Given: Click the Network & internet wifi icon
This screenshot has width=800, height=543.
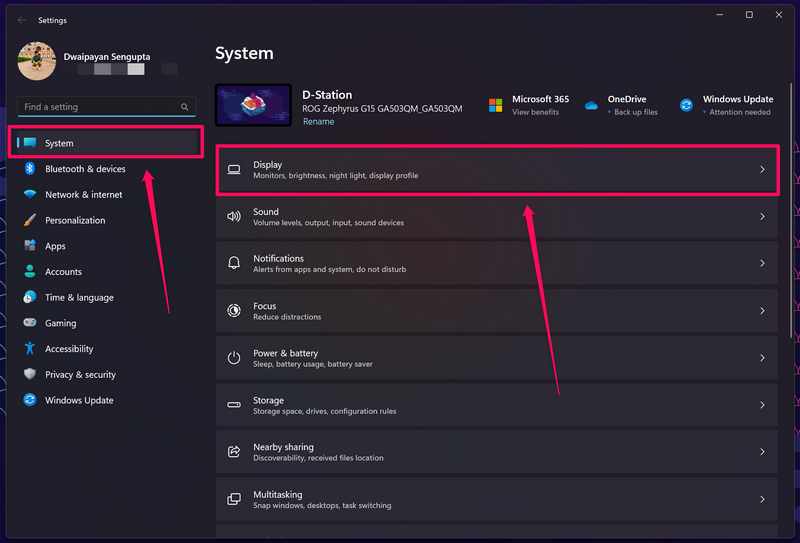Looking at the screenshot, I should pyautogui.click(x=30, y=195).
